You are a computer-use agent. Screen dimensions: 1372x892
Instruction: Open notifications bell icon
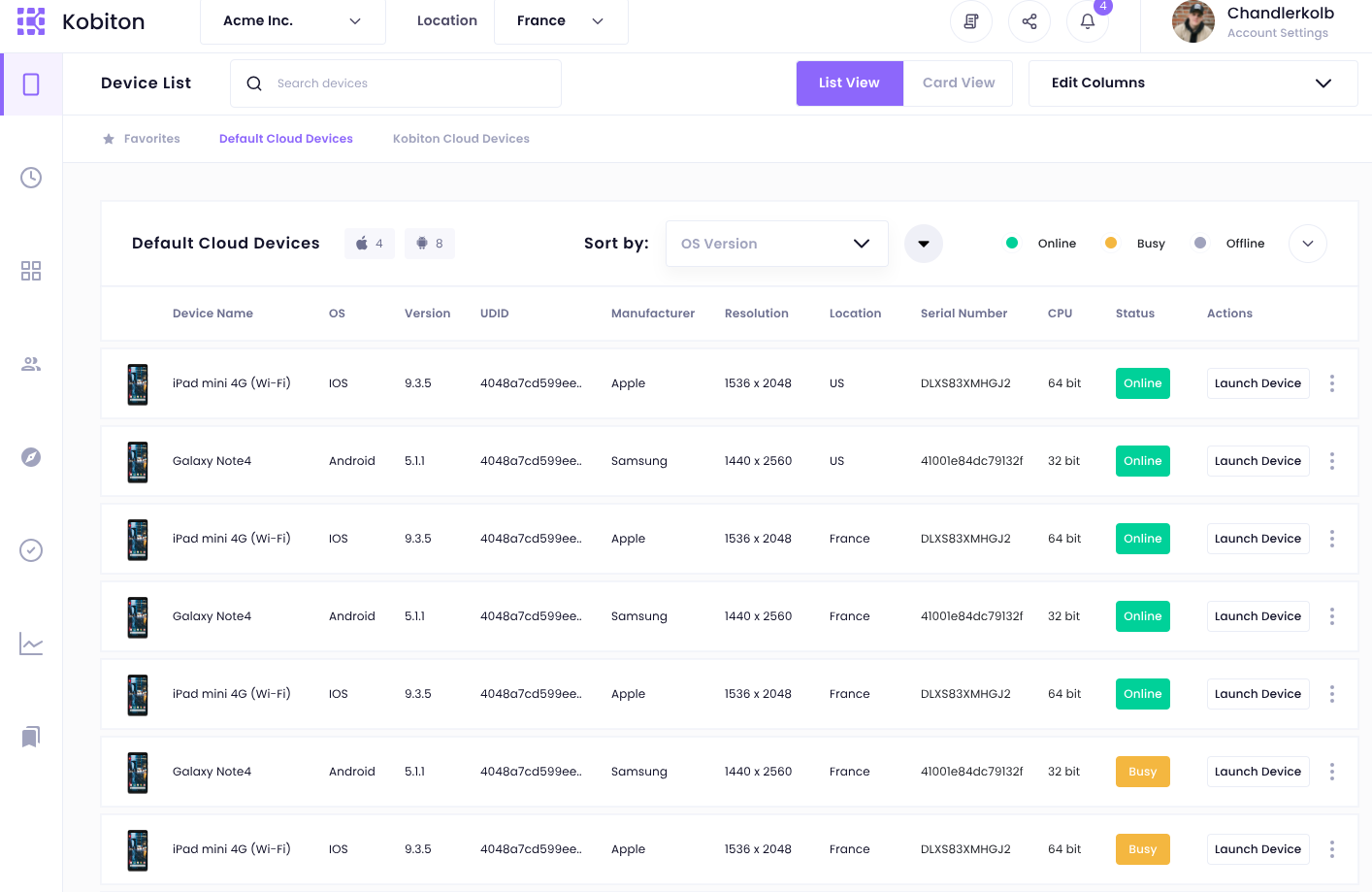(1088, 21)
